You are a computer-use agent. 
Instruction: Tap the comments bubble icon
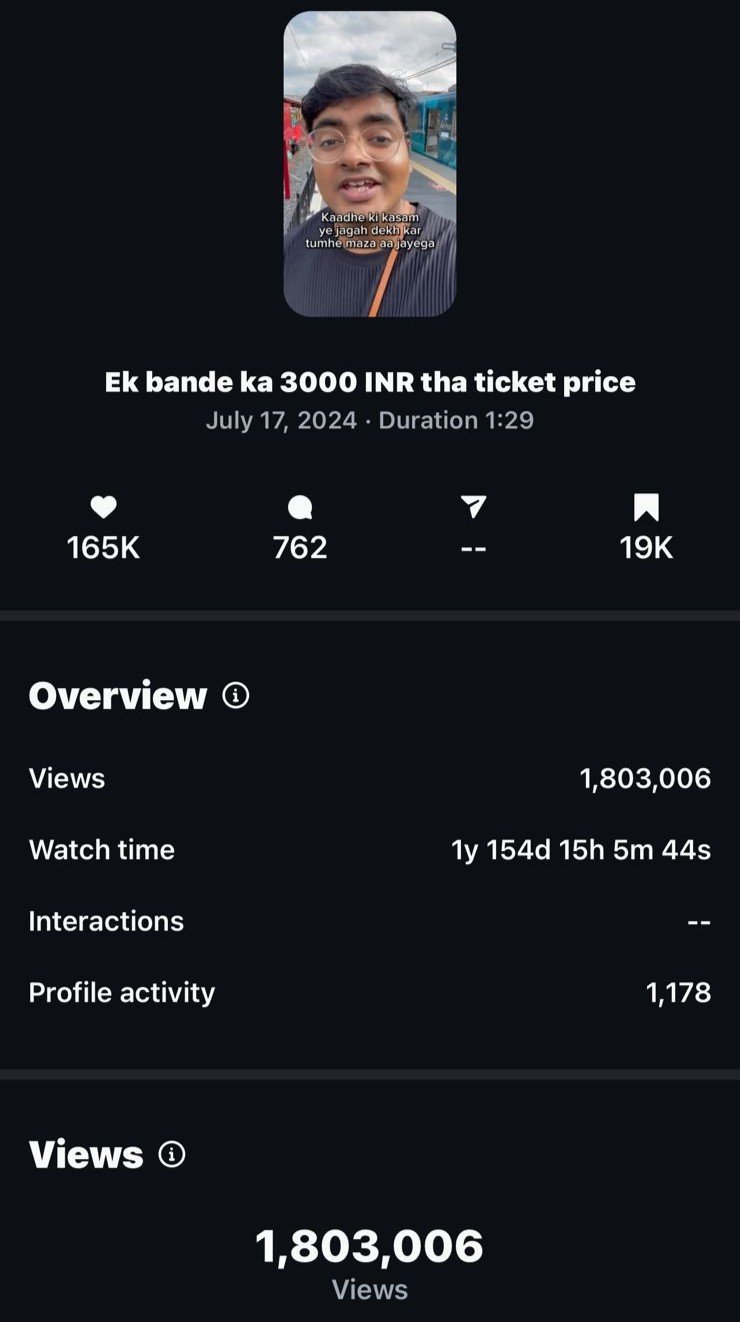point(300,508)
